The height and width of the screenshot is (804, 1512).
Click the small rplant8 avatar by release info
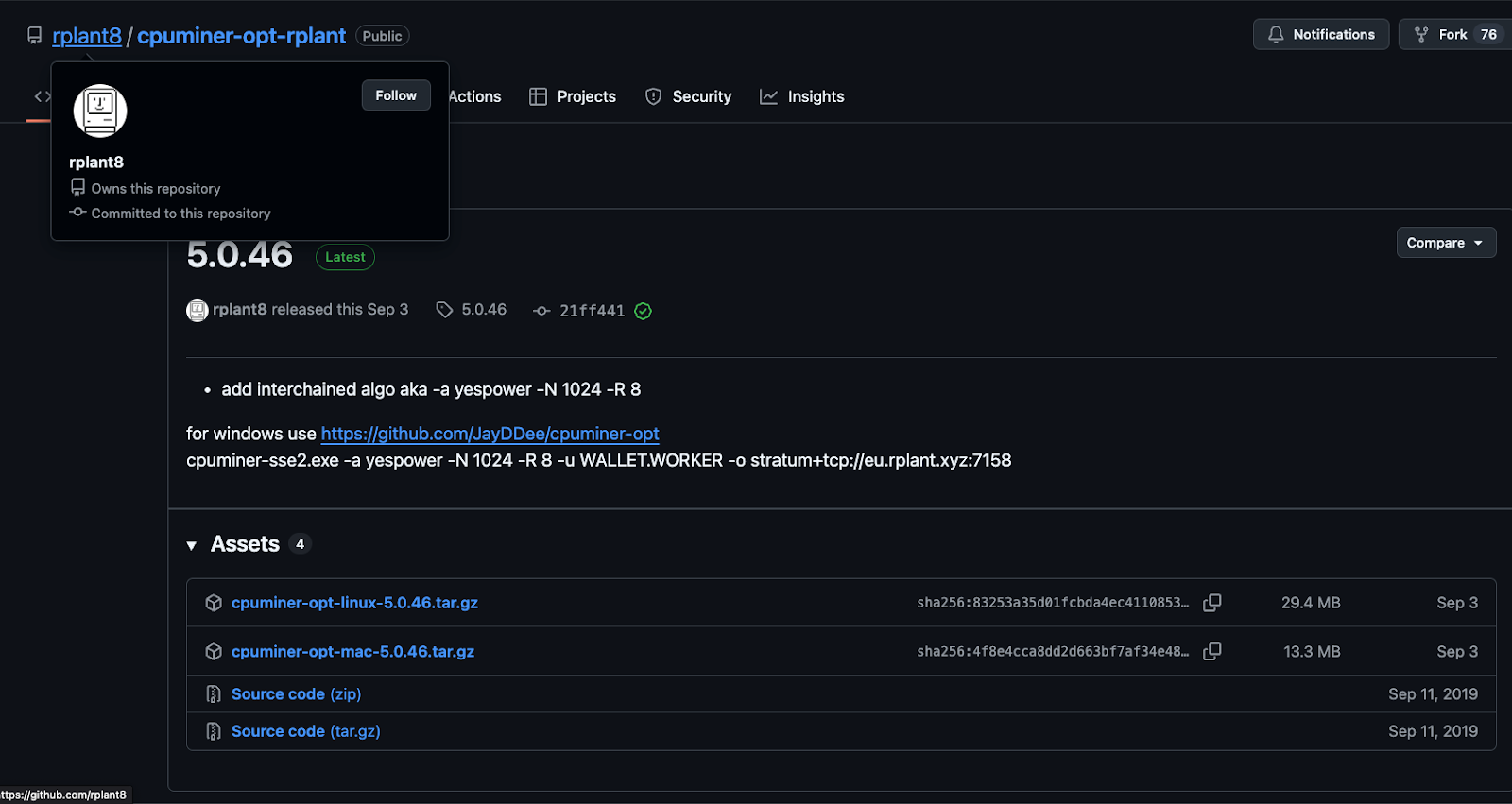198,310
